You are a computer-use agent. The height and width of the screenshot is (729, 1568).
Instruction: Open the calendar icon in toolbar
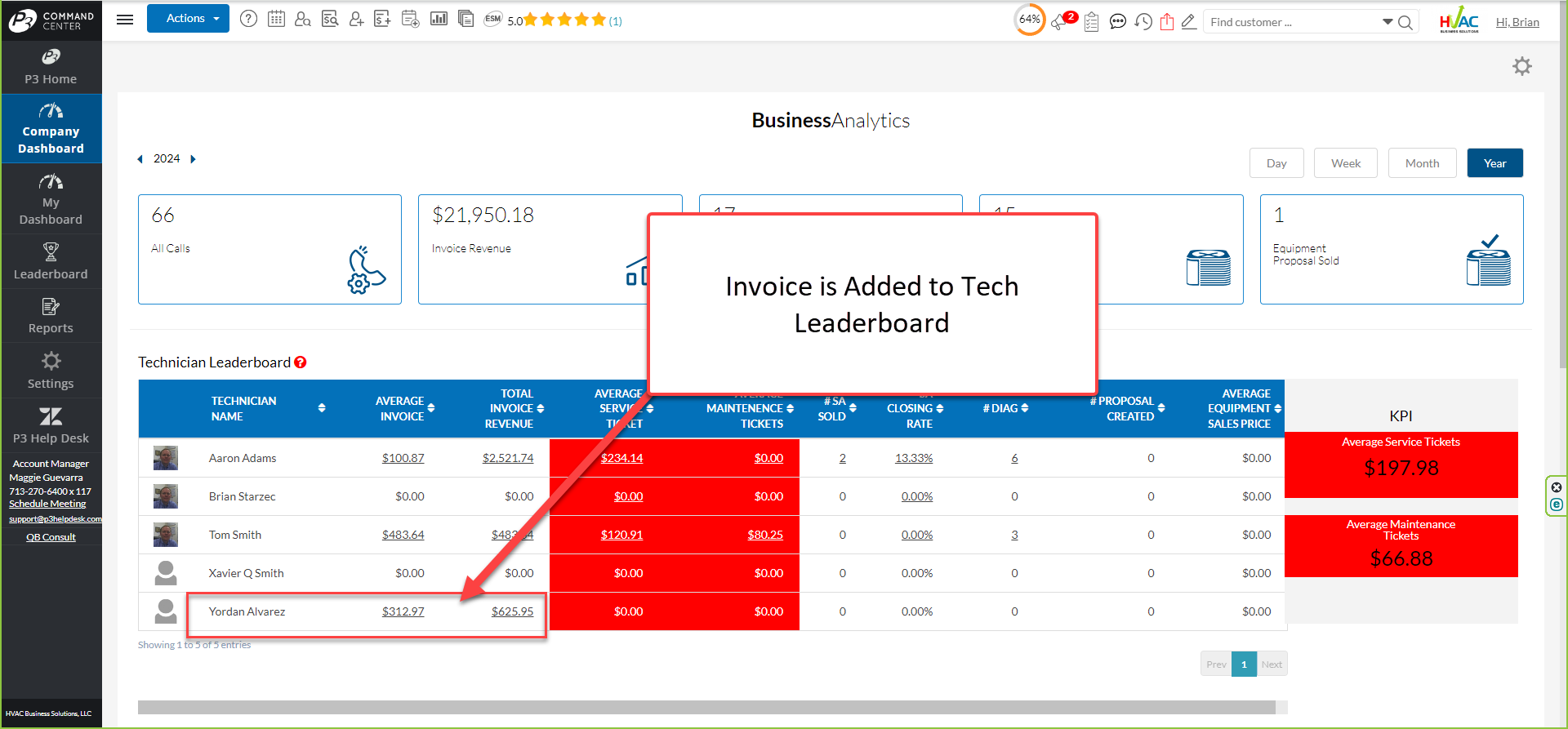pyautogui.click(x=276, y=19)
